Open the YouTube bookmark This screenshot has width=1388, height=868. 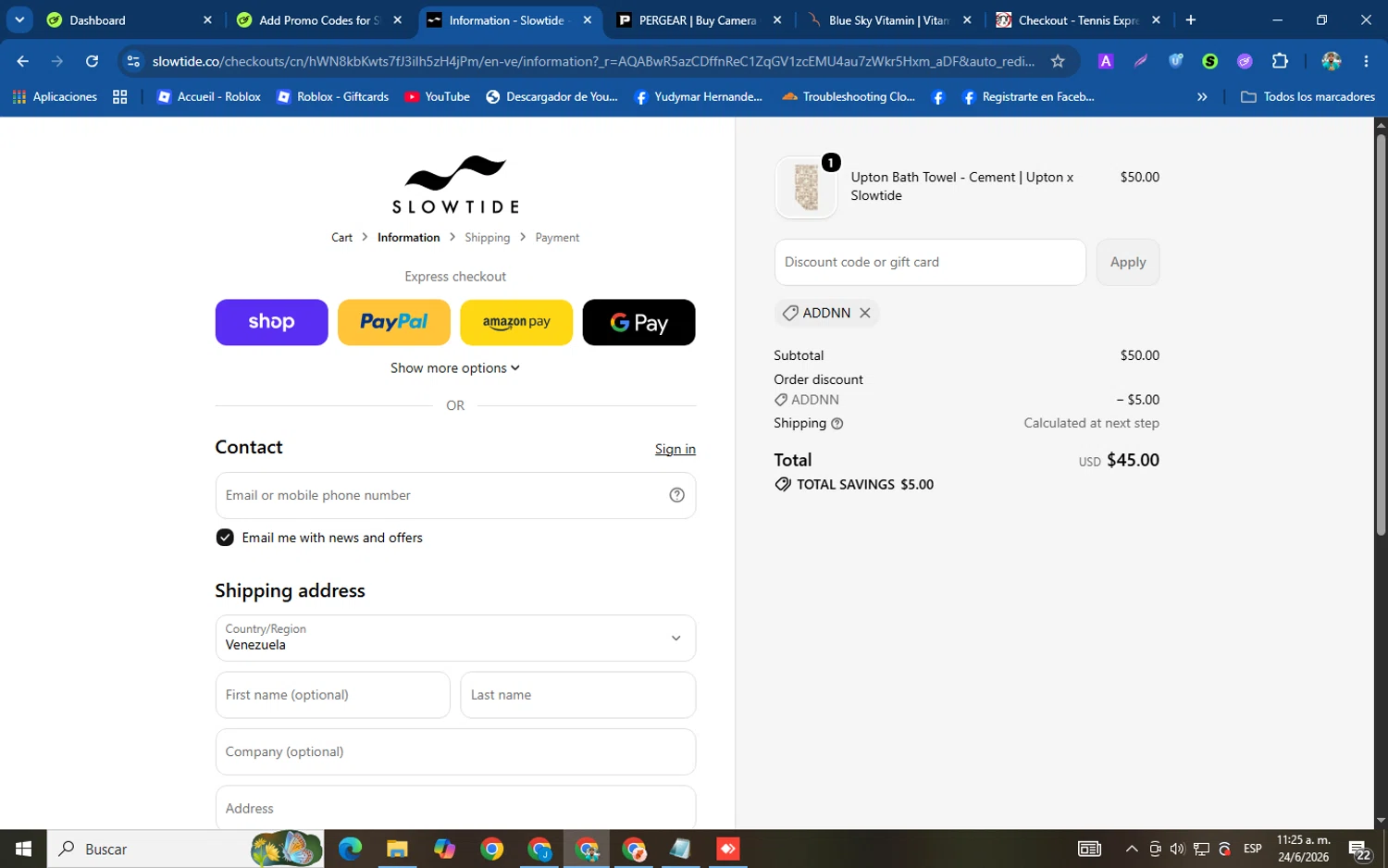(438, 96)
